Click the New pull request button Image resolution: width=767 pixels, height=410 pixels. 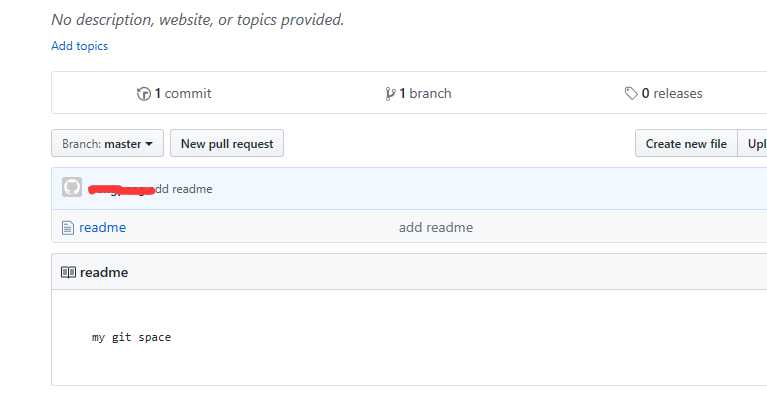[x=227, y=143]
